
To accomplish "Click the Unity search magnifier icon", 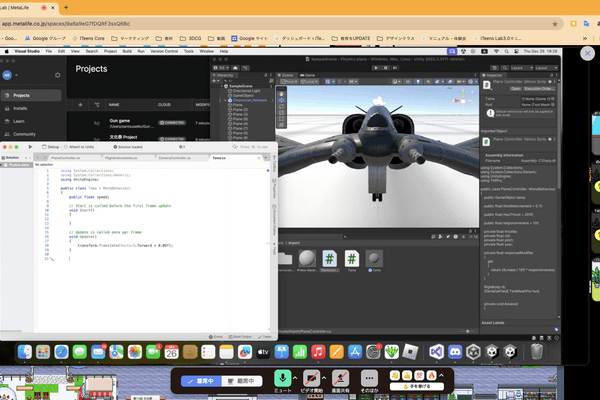I will coord(505,68).
